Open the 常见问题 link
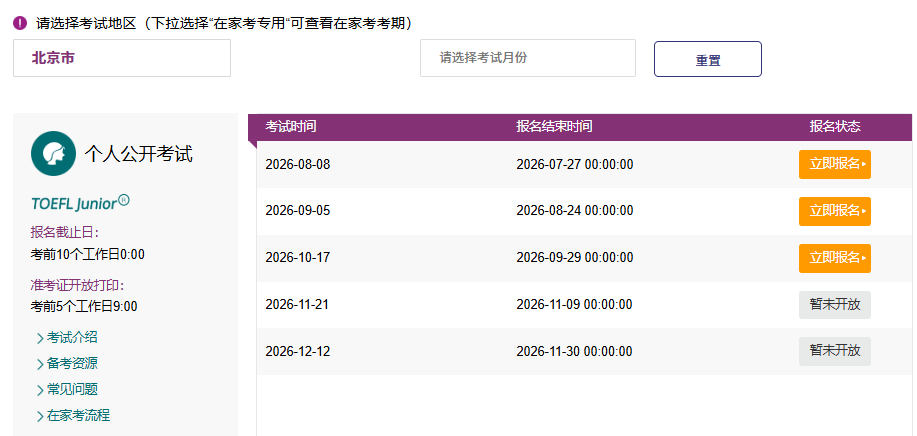Viewport: 917px width, 436px height. point(72,390)
